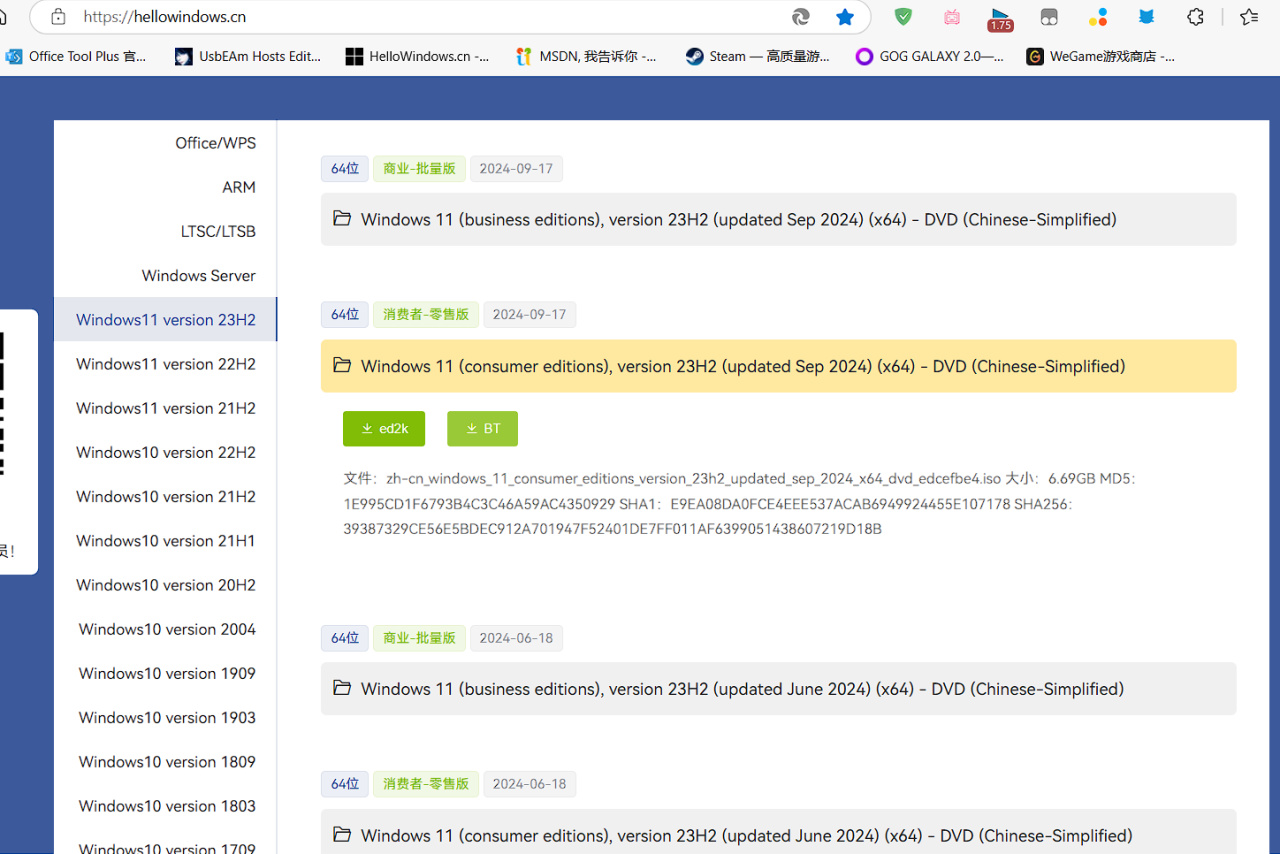Select ARM in the sidebar
Viewport: 1280px width, 854px height.
click(x=166, y=187)
